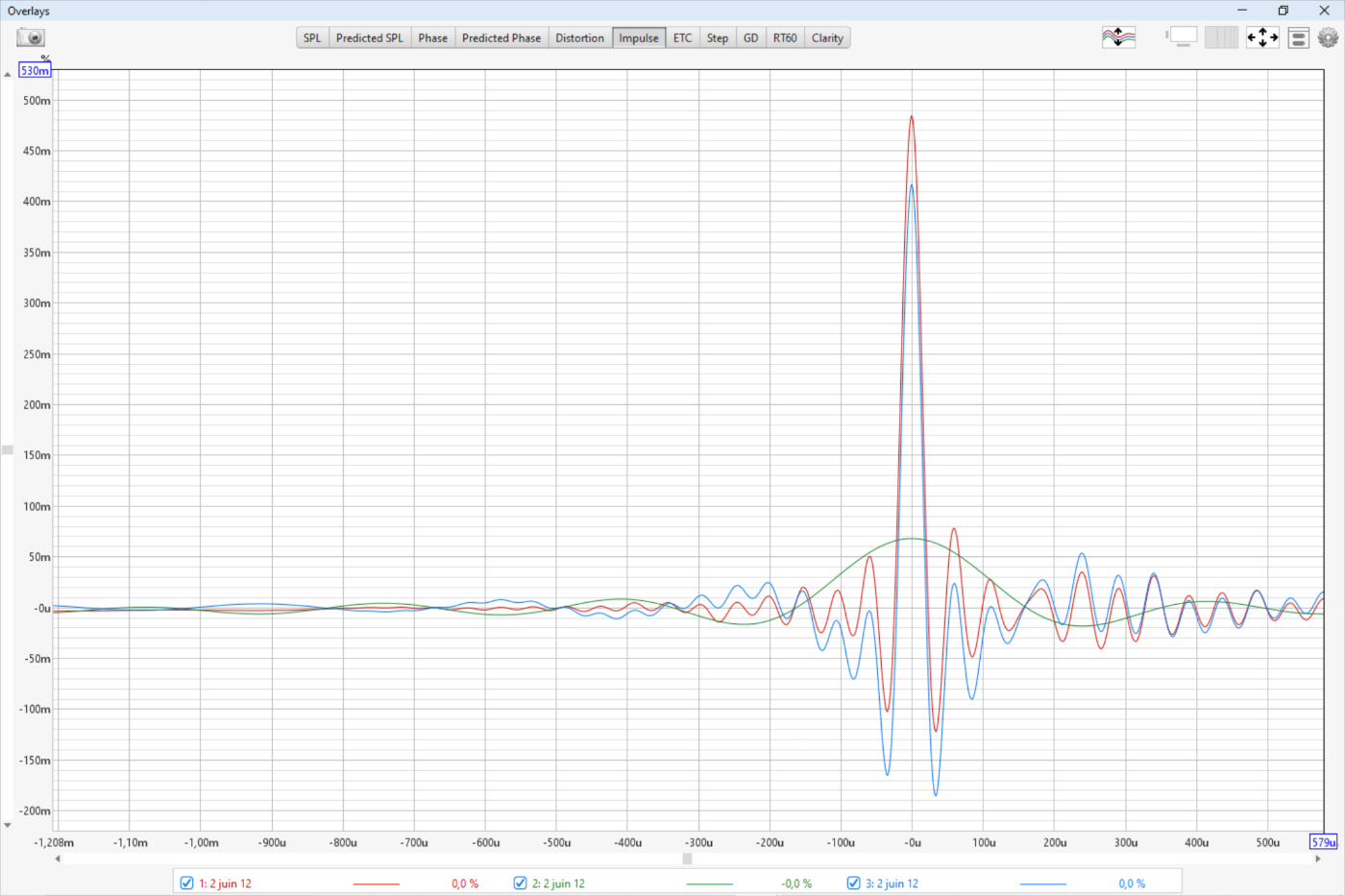Toggle the blue trace 3 checkbox
The width and height of the screenshot is (1345, 896).
point(853,884)
